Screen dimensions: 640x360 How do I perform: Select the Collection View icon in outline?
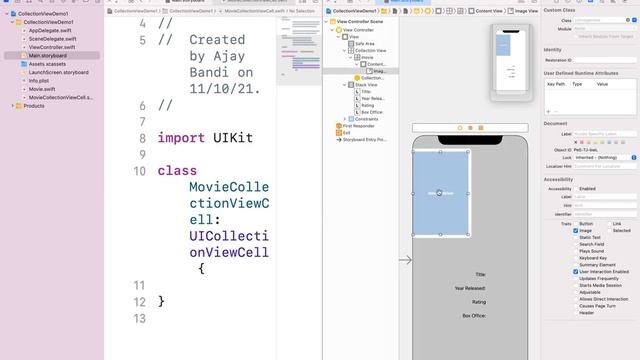pos(351,51)
